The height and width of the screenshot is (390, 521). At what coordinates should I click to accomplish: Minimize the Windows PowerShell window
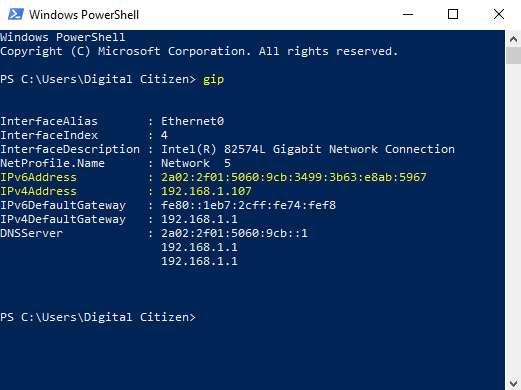pos(408,14)
